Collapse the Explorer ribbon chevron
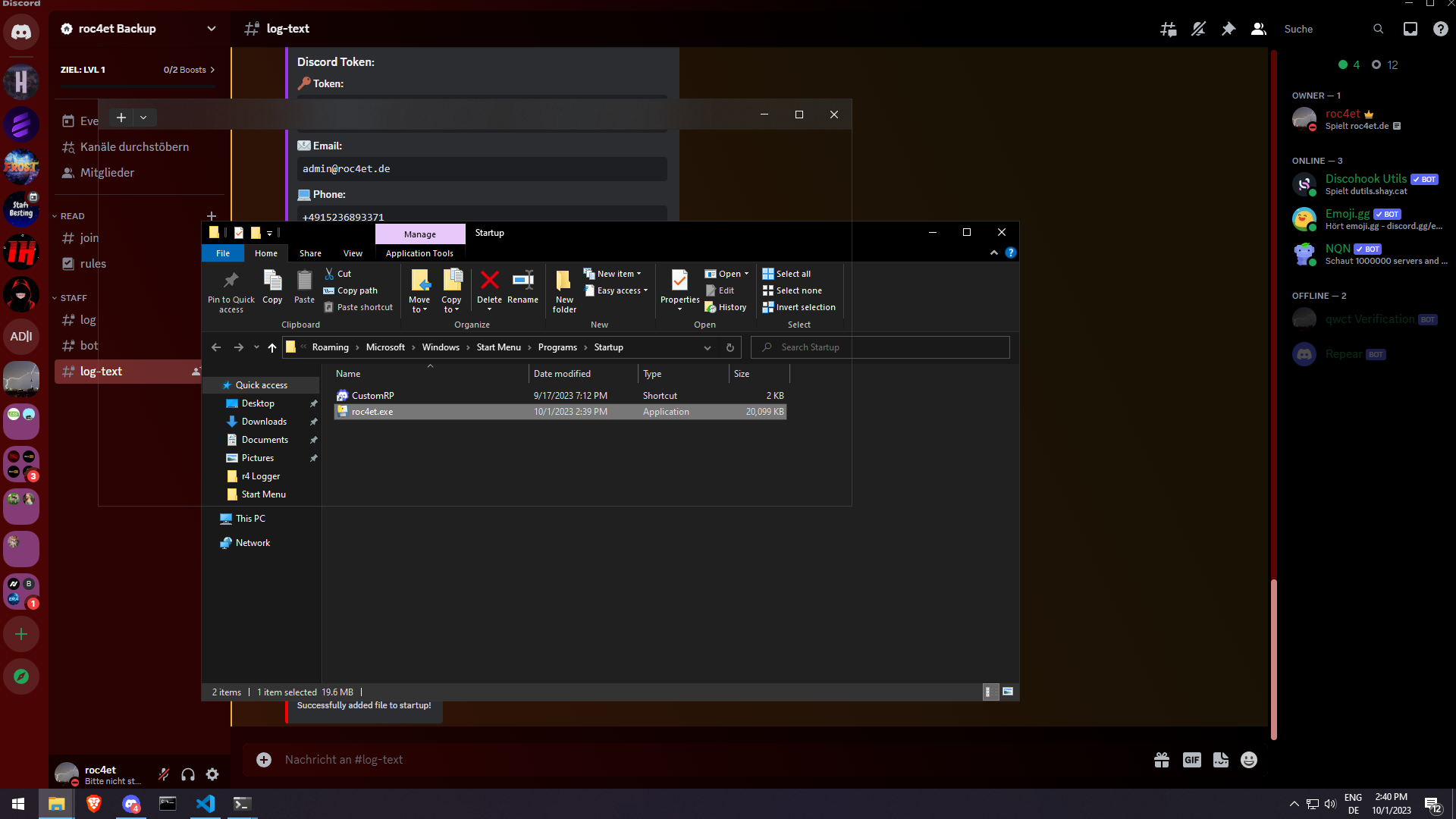 994,253
